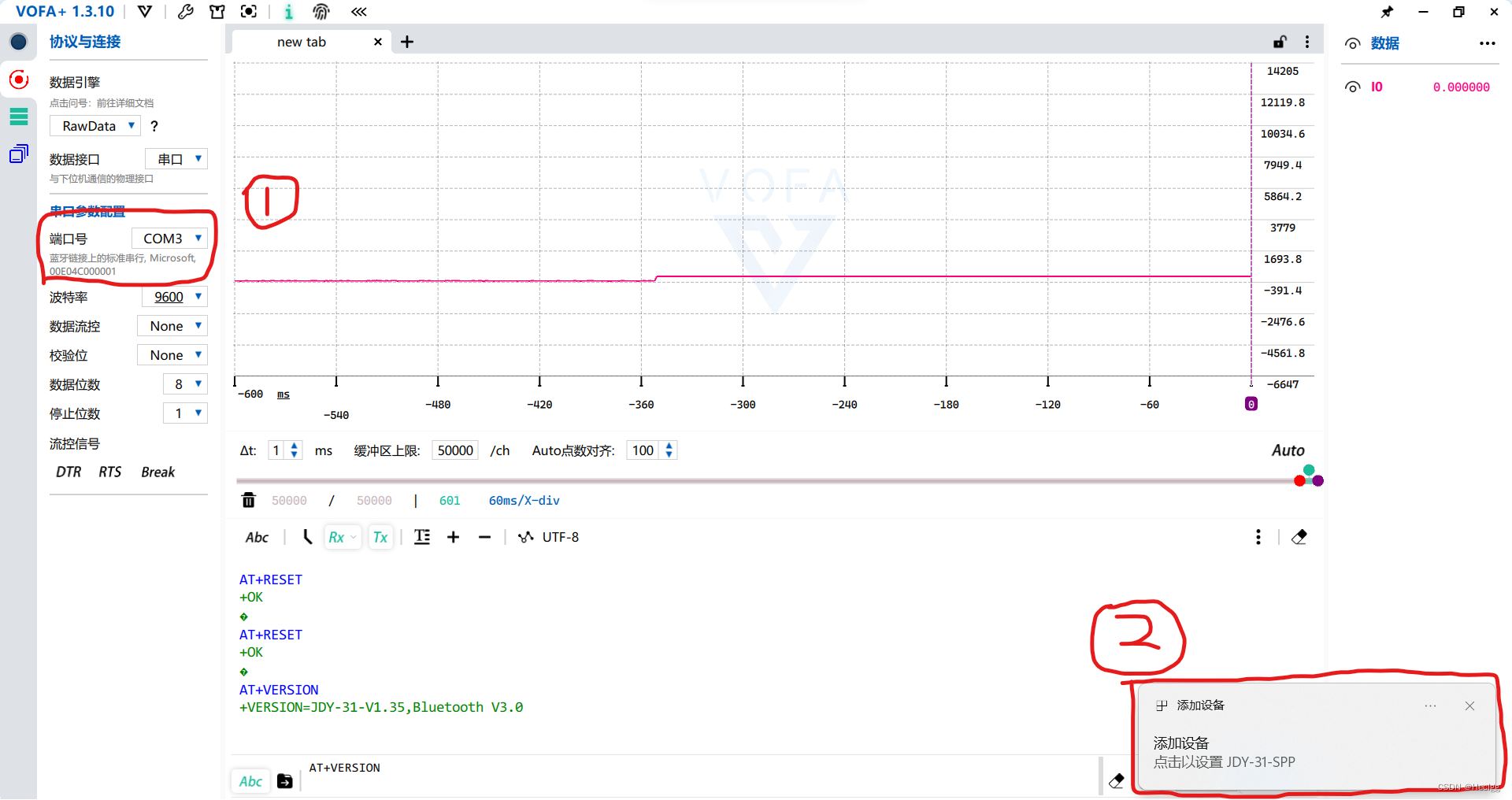Click the 60ms/X-div link
This screenshot has height=800, width=1512.
coord(524,500)
